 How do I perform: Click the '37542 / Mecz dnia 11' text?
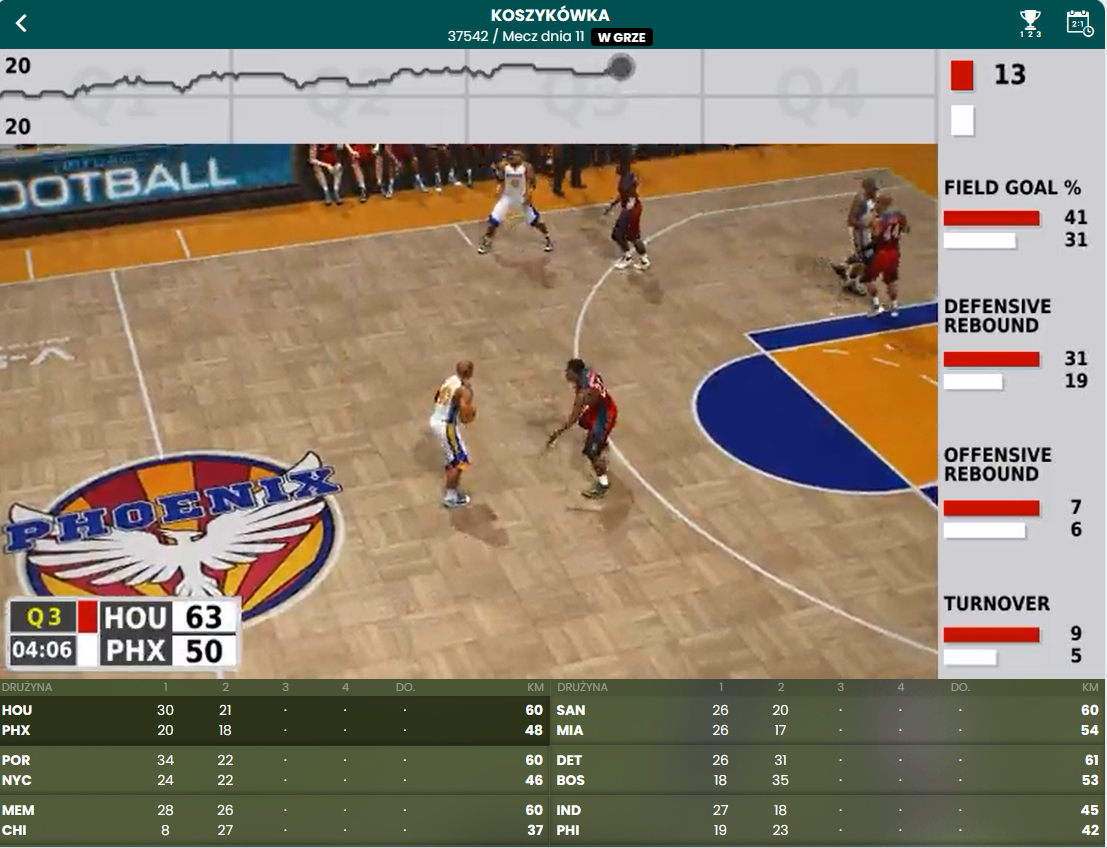pyautogui.click(x=516, y=36)
